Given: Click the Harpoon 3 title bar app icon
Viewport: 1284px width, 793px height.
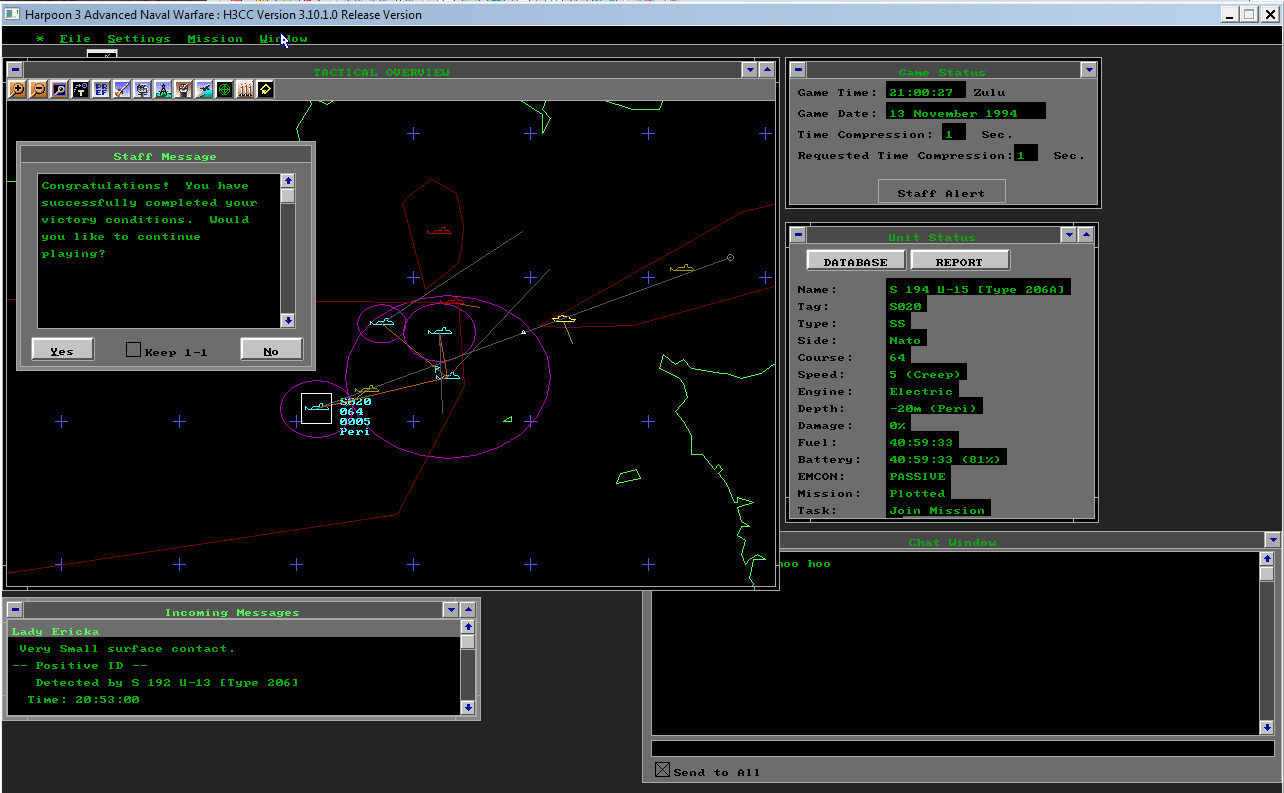Looking at the screenshot, I should (x=12, y=14).
